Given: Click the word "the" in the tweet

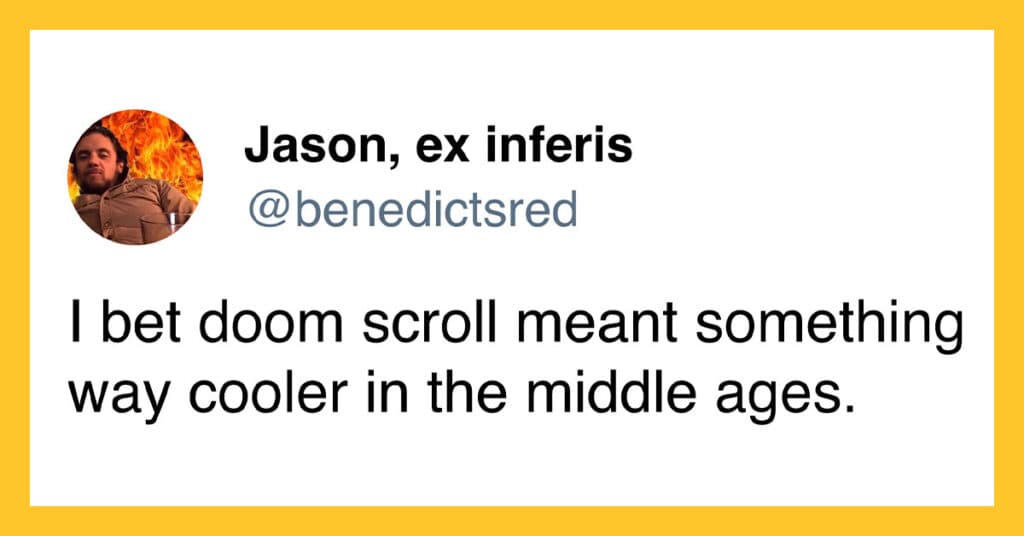Looking at the screenshot, I should point(466,395).
